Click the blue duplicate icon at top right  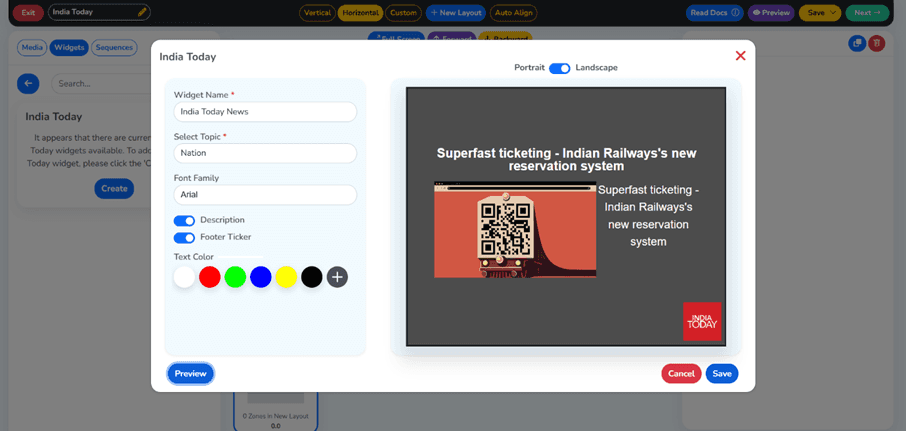coord(857,43)
